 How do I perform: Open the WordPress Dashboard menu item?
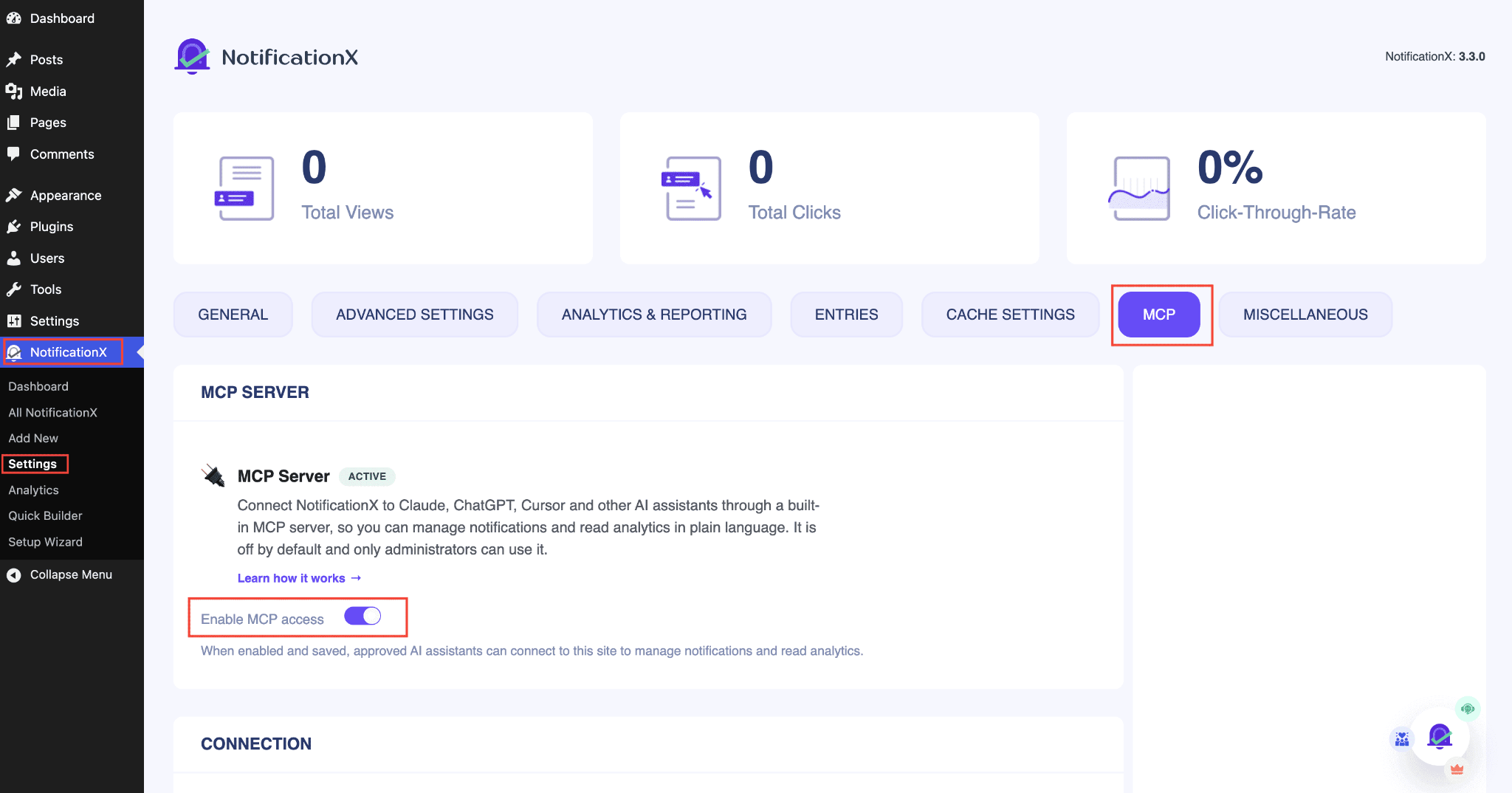click(x=62, y=18)
